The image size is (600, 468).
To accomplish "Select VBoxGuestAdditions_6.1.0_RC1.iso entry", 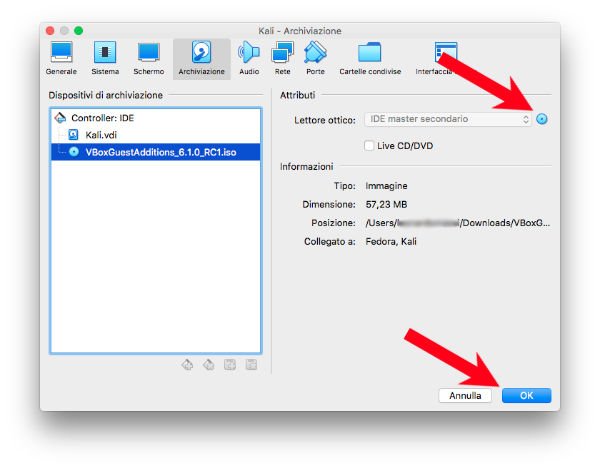I will coord(156,152).
